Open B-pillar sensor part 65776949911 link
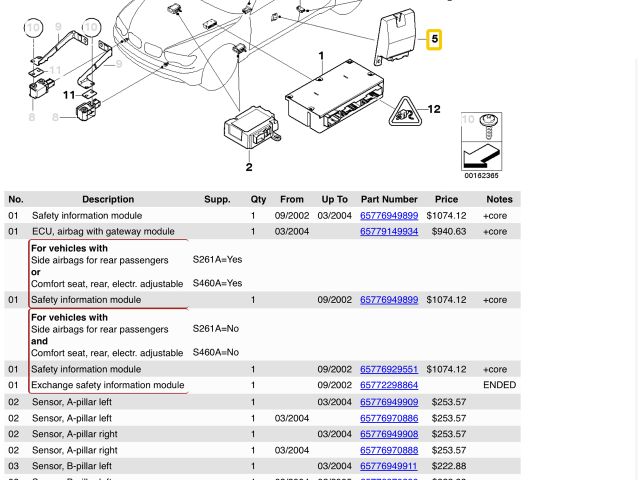 coord(389,466)
